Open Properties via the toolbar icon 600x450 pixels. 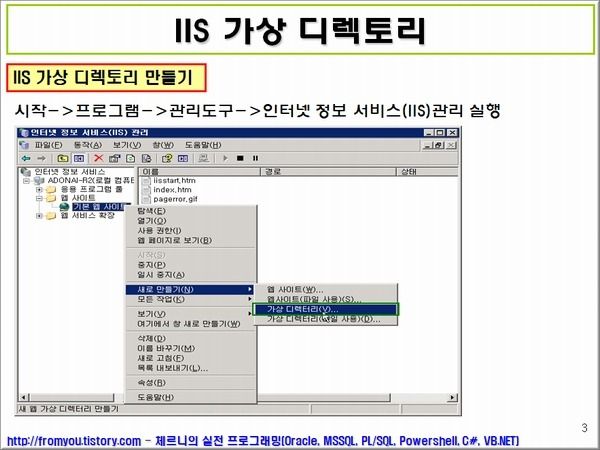(x=114, y=158)
